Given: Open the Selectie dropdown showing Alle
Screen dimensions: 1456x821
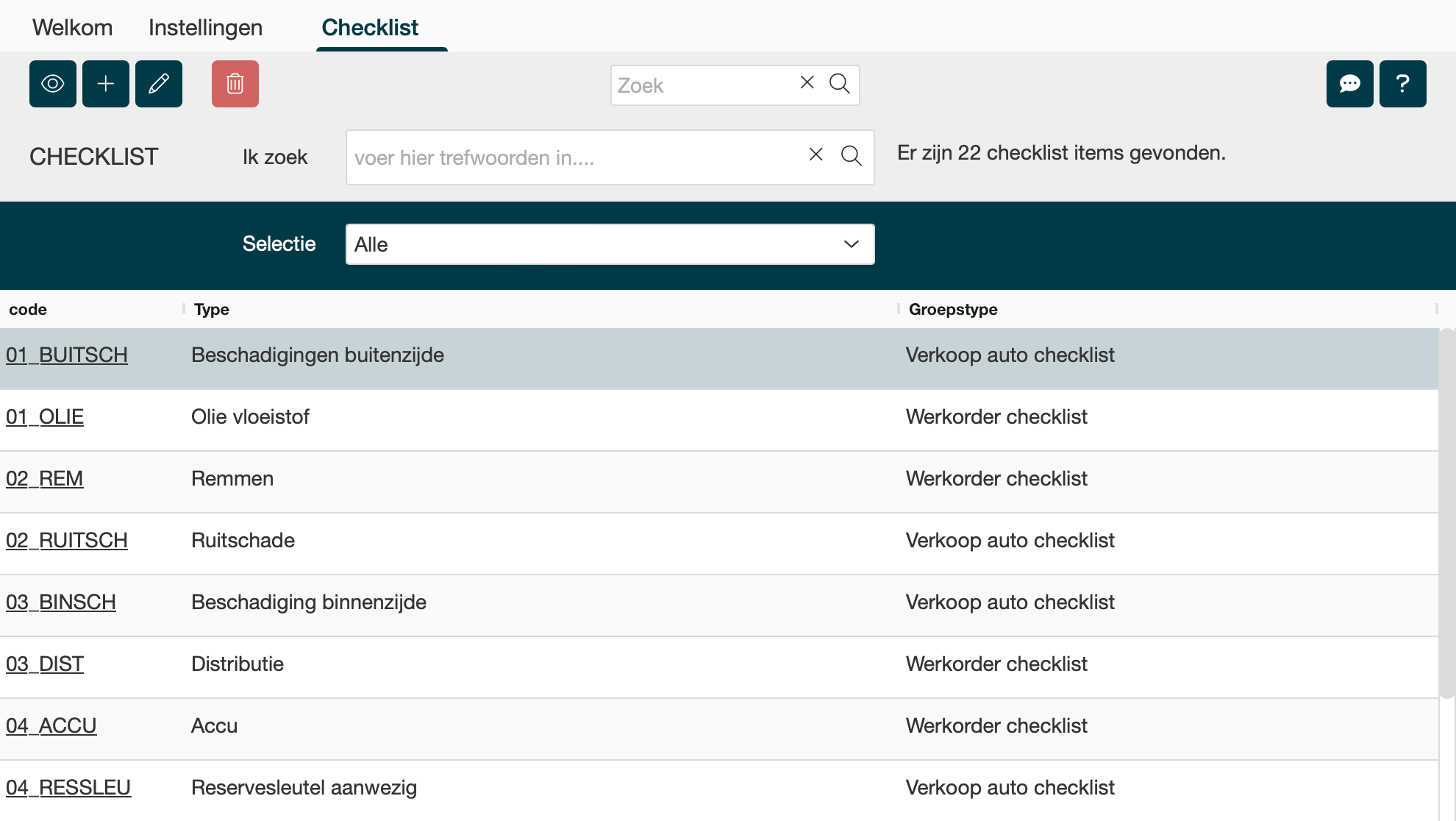Looking at the screenshot, I should pyautogui.click(x=610, y=244).
